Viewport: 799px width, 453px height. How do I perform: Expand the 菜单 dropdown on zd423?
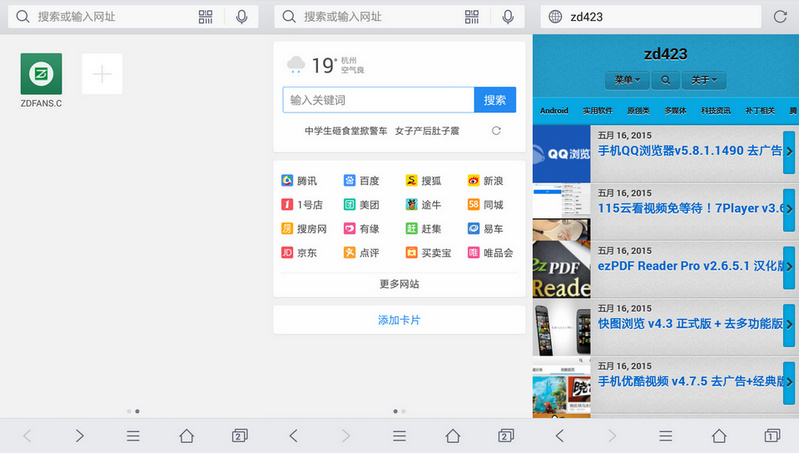628,80
